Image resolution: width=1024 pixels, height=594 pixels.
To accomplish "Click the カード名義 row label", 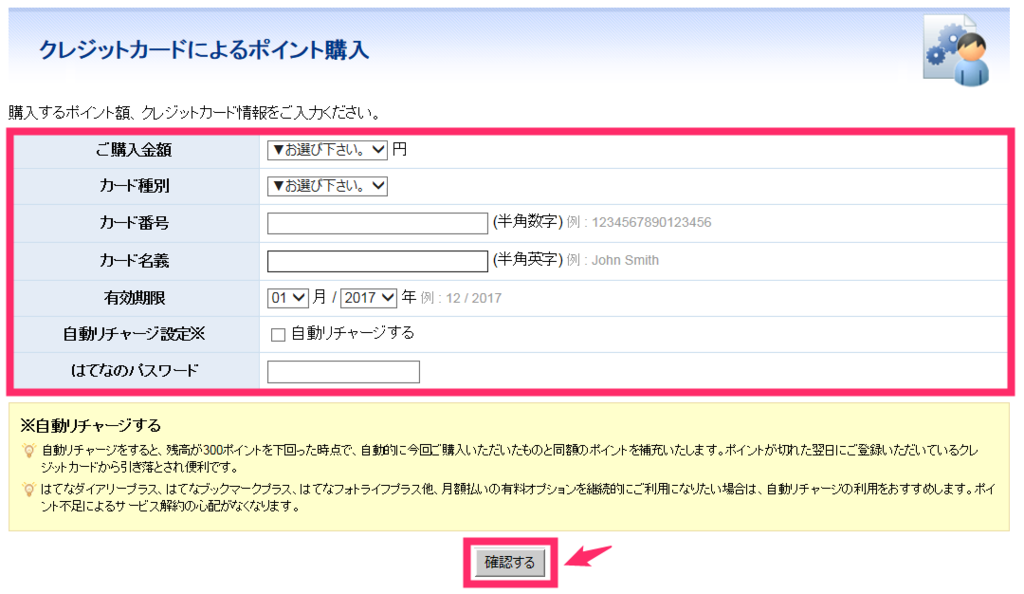I will [134, 261].
